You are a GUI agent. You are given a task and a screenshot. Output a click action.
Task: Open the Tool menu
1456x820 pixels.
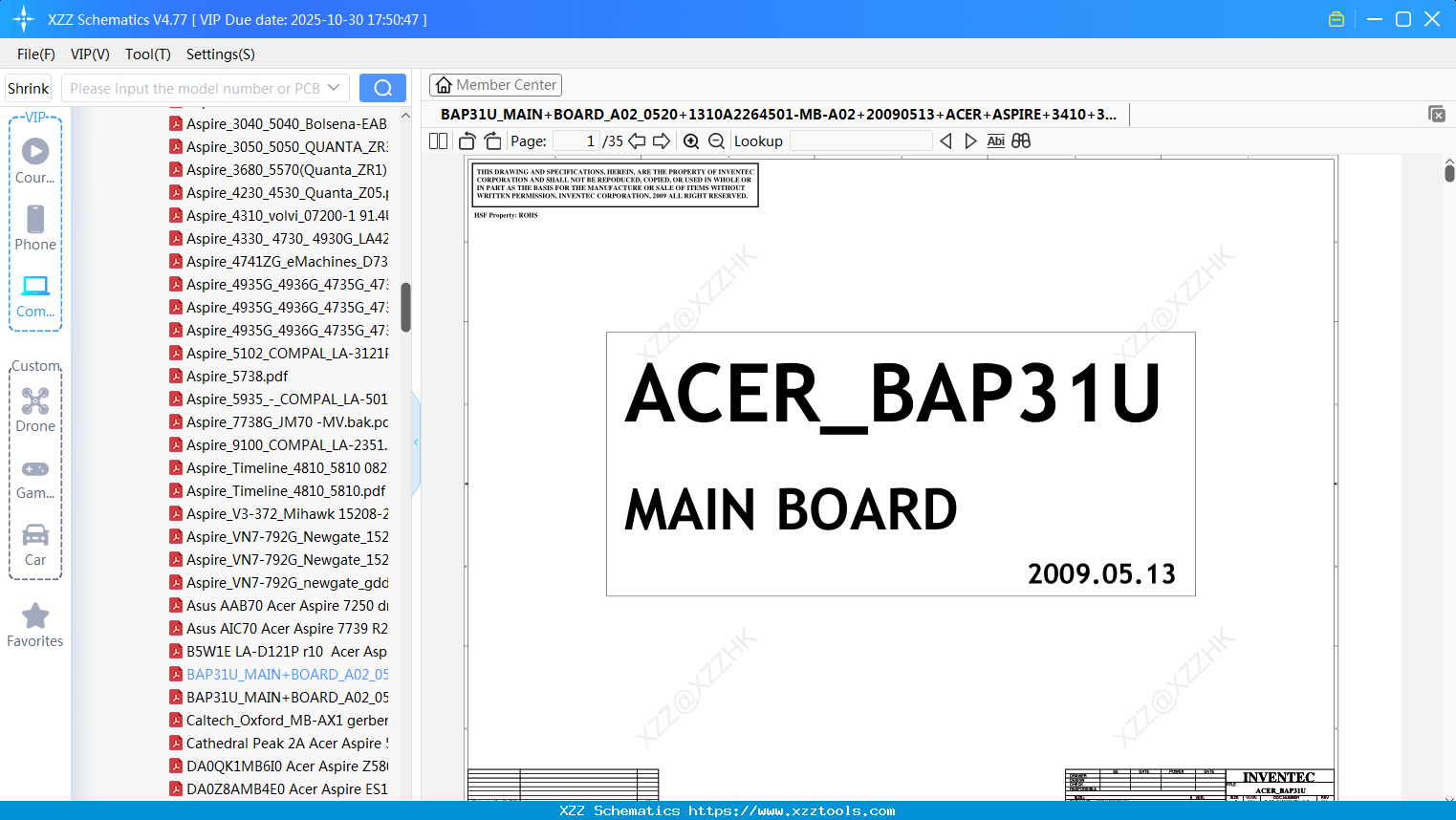click(148, 54)
